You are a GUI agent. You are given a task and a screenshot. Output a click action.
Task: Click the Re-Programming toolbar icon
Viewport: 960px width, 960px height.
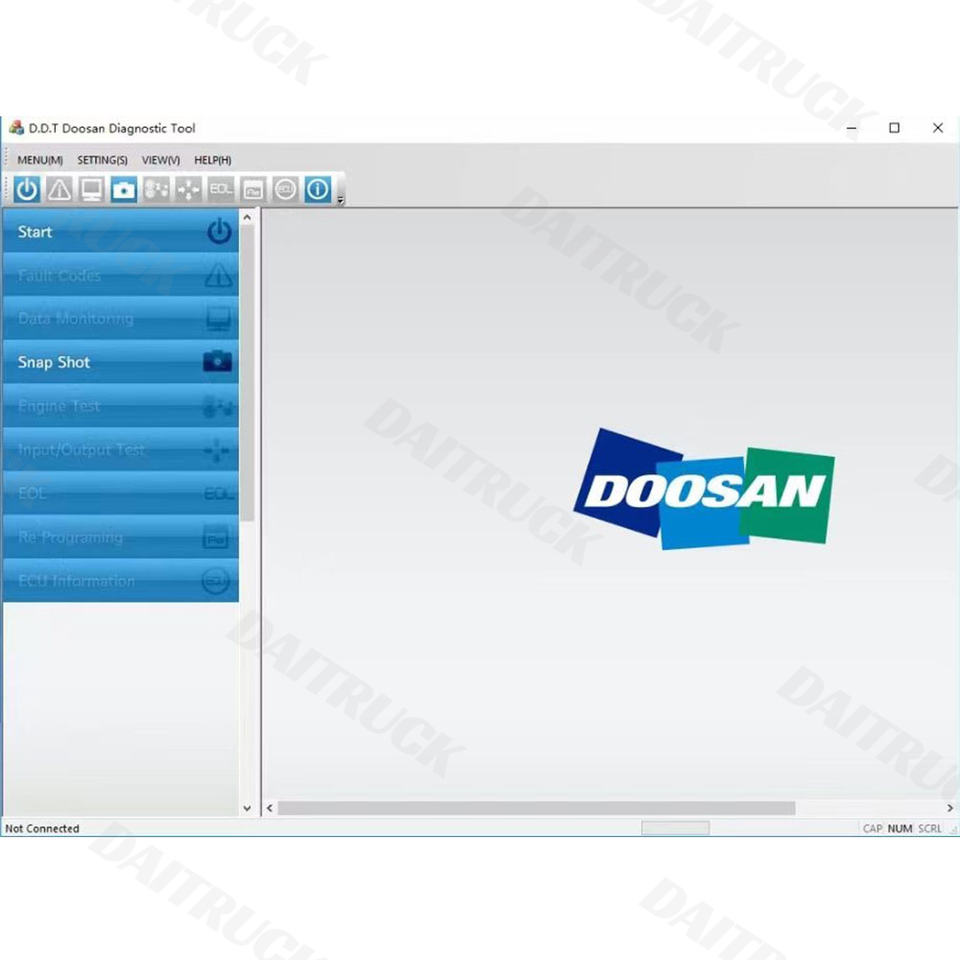point(253,190)
